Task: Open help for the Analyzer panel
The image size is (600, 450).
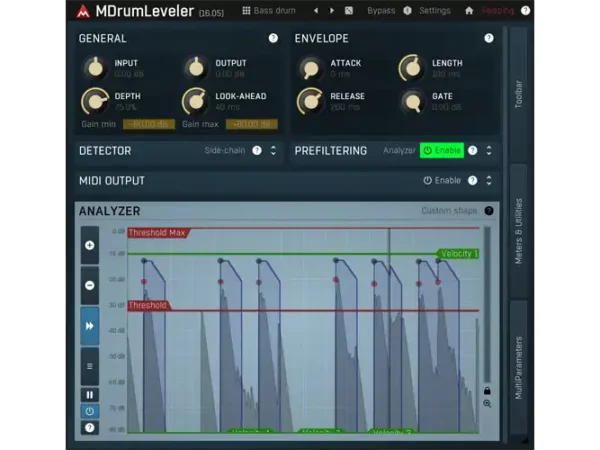Action: 489,210
